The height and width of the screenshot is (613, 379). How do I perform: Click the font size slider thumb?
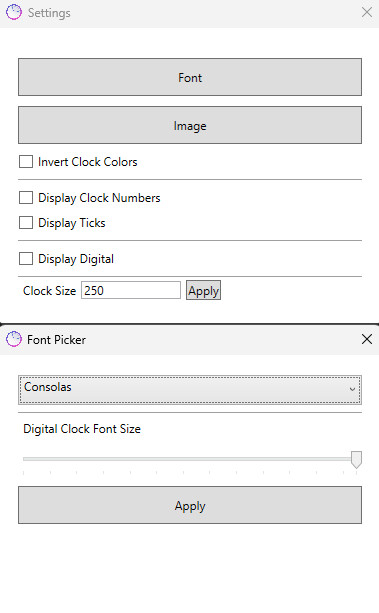(x=356, y=460)
